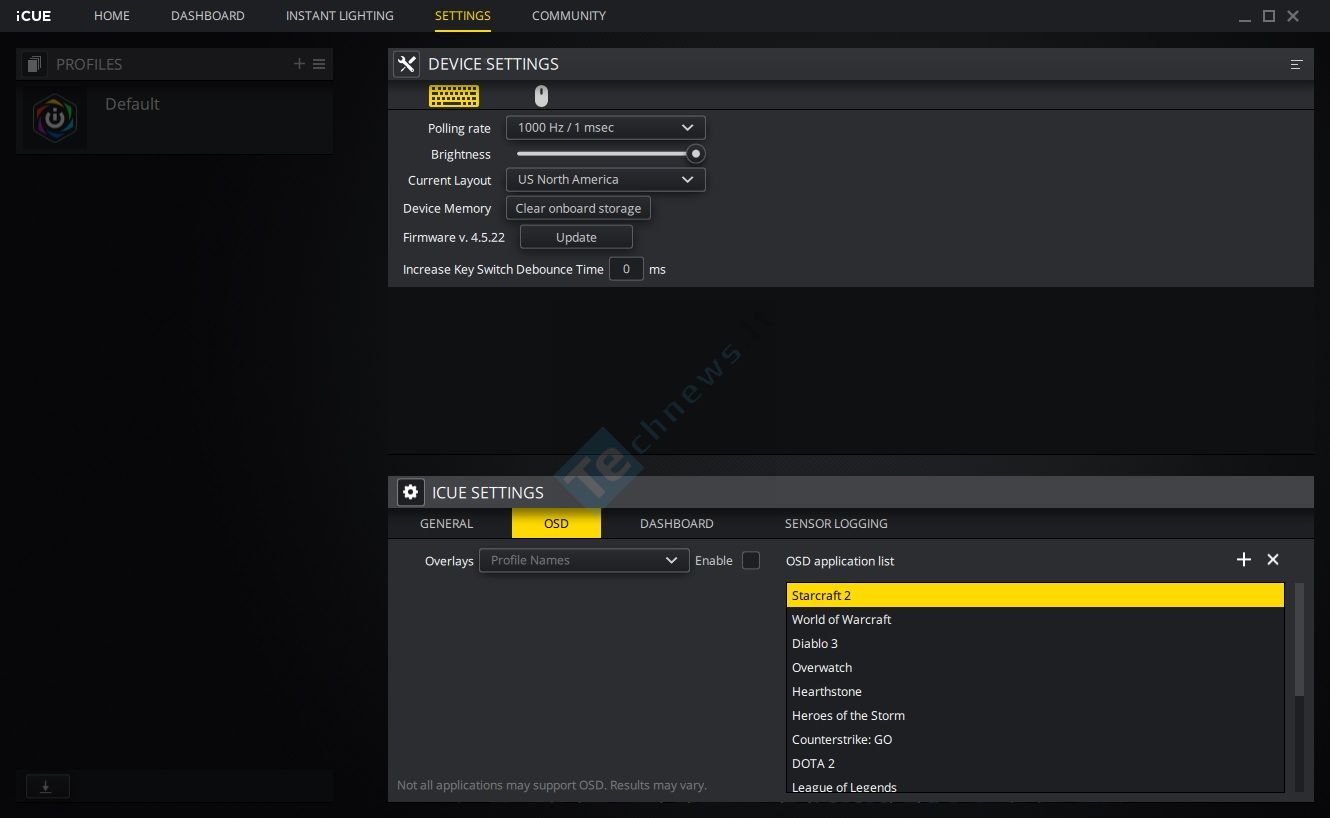Screen dimensions: 1330x818
Task: Open Device Settings panel options menu
Action: (1296, 64)
